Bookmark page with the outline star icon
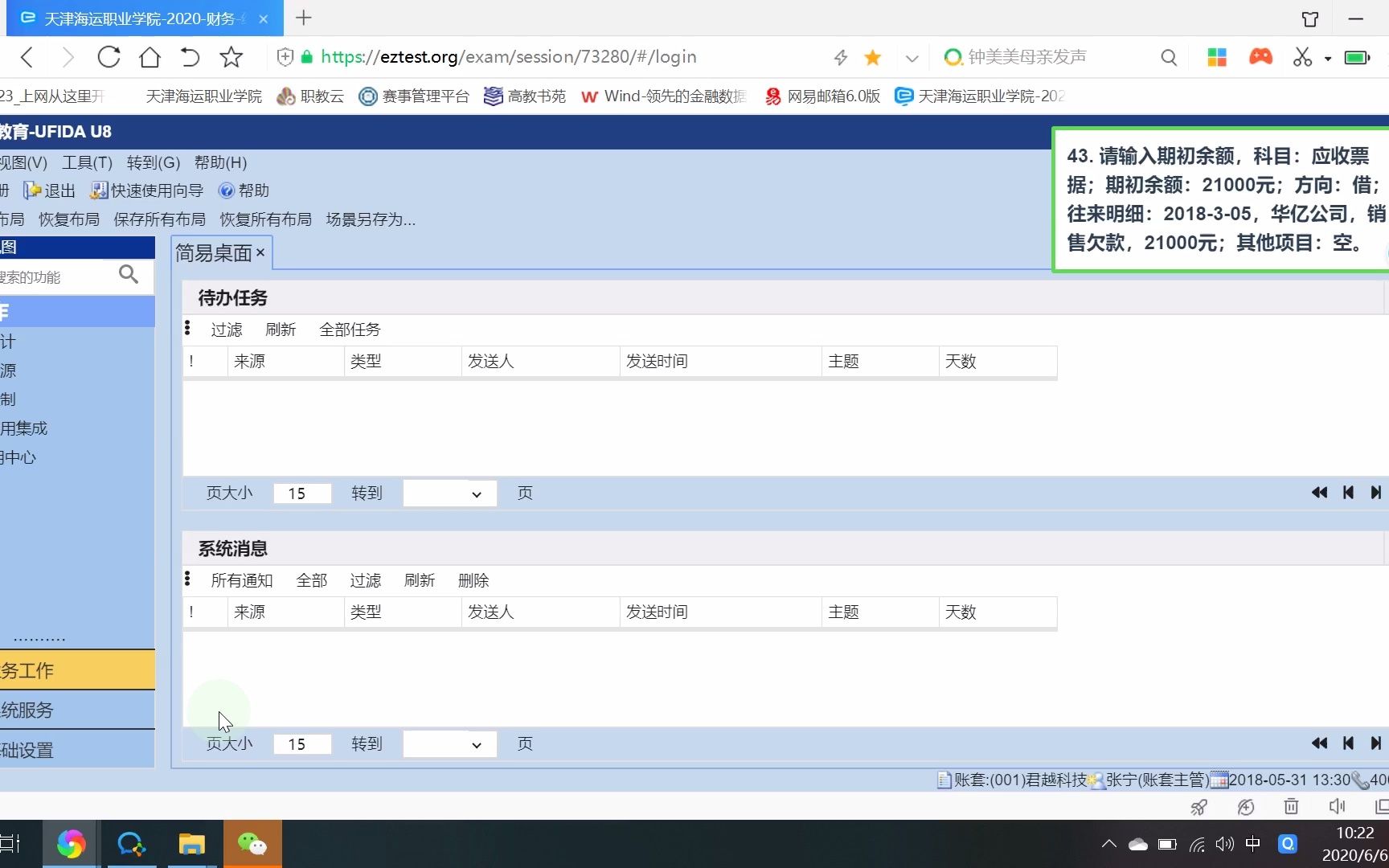Image resolution: width=1389 pixels, height=868 pixels. 231,57
